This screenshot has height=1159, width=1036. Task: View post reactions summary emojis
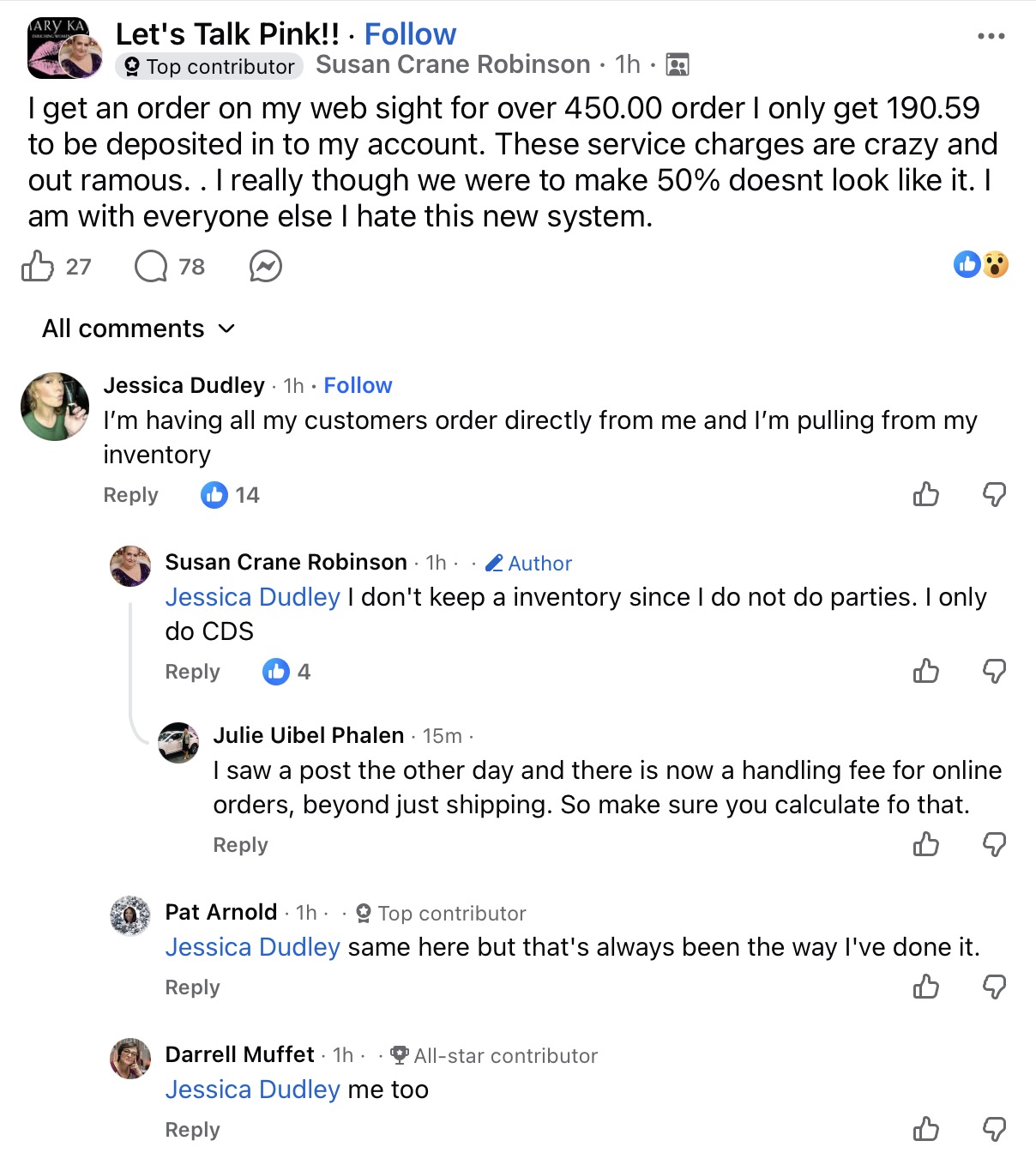[x=981, y=264]
